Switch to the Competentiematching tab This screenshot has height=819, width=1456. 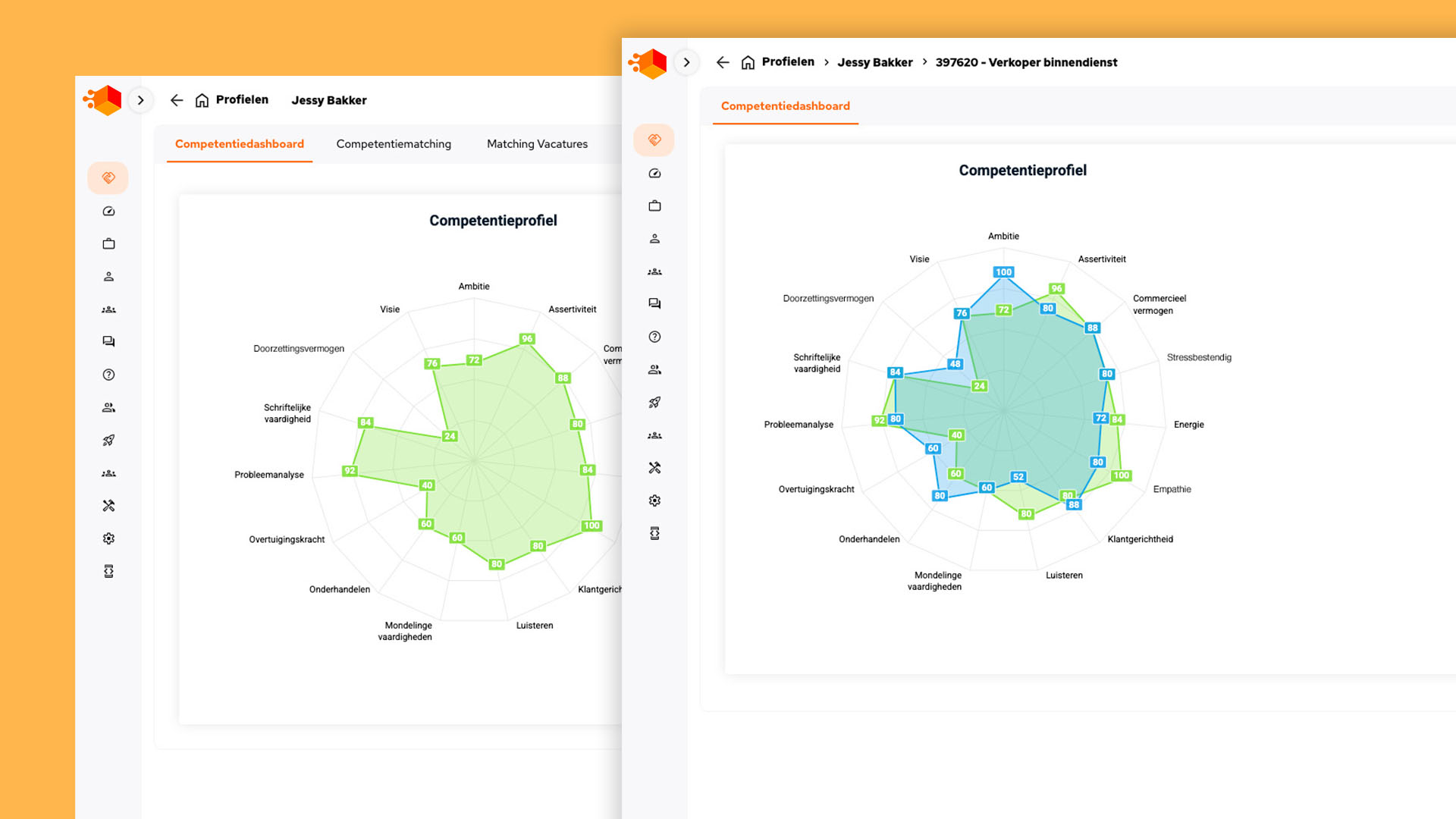click(x=394, y=144)
